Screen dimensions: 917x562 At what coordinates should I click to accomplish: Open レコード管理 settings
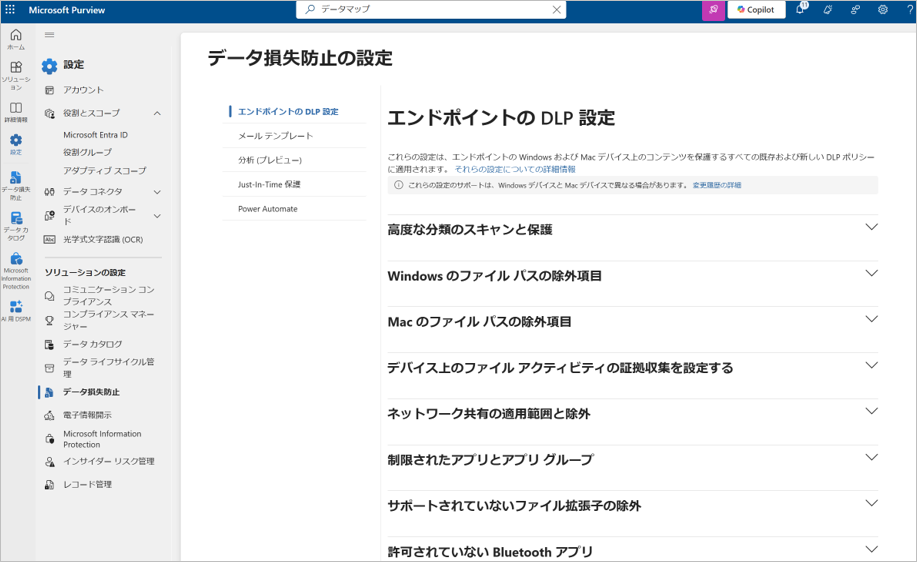87,484
